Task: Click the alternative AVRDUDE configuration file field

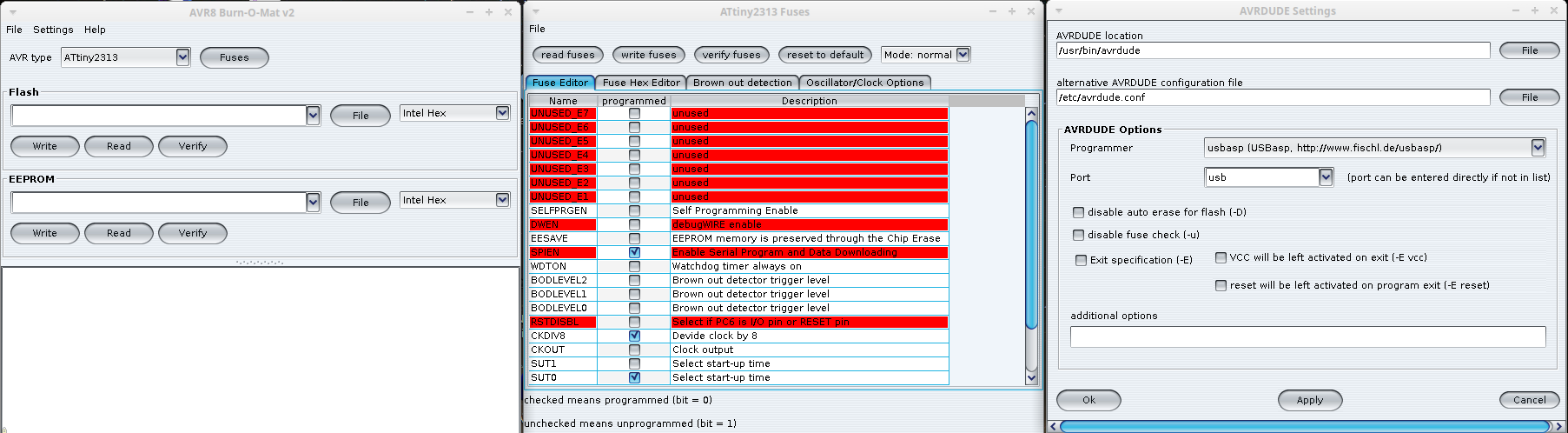Action: point(1273,97)
